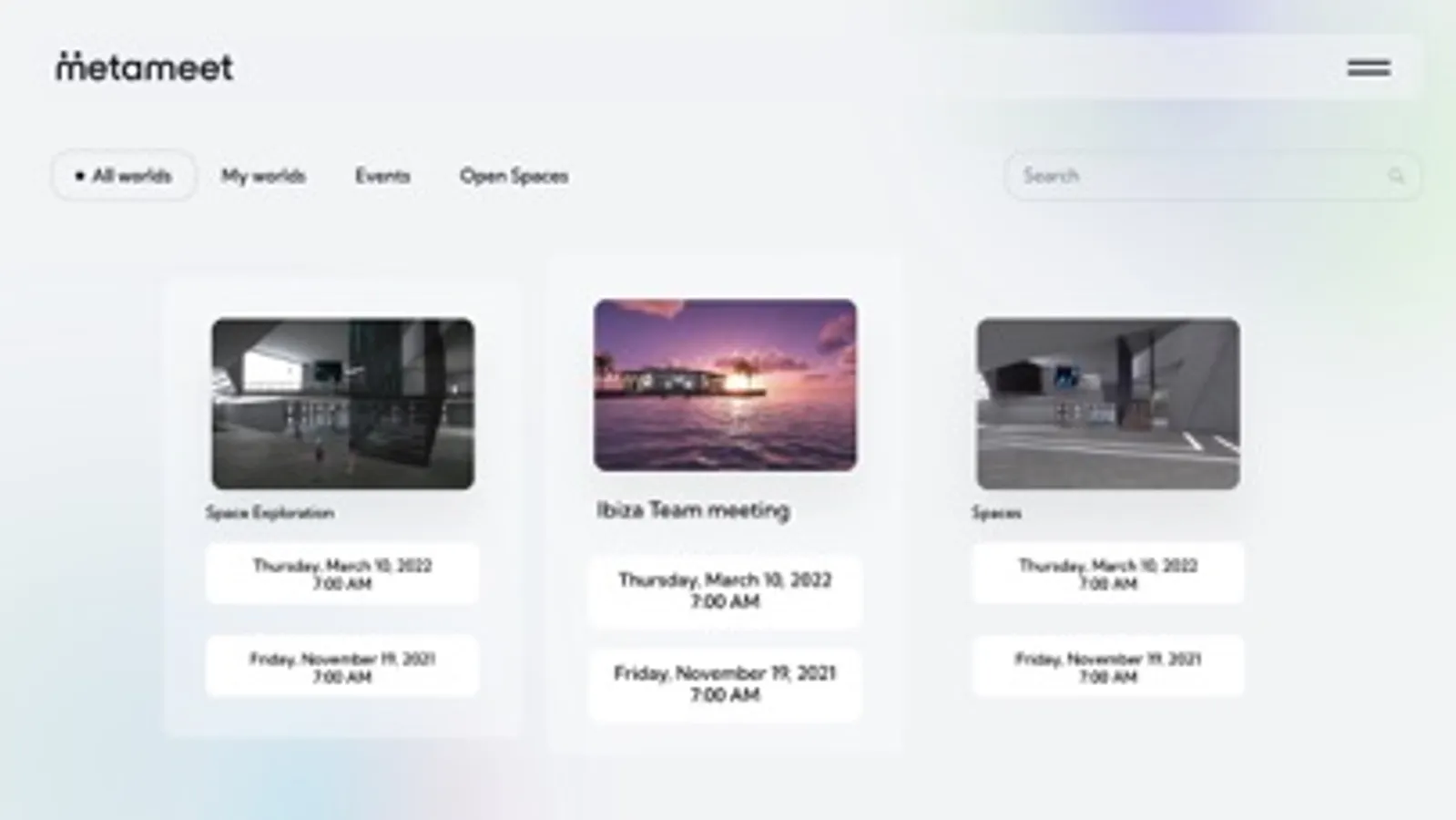This screenshot has height=820, width=1456.
Task: Click the search magnifier icon
Action: coord(1396,176)
